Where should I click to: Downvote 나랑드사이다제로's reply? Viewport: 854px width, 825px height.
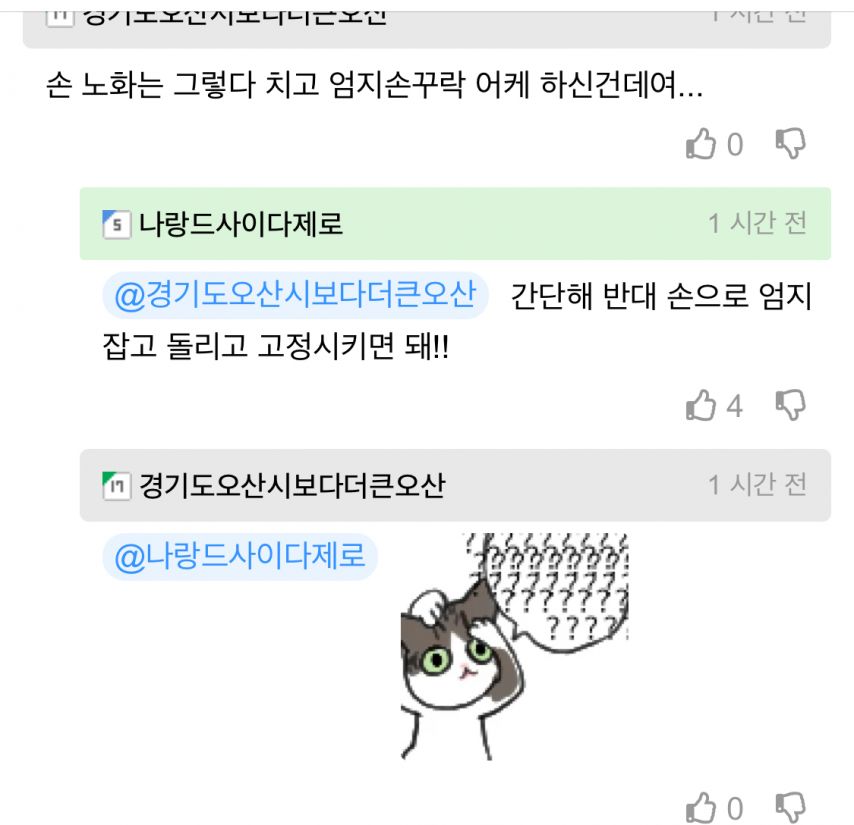pyautogui.click(x=790, y=405)
